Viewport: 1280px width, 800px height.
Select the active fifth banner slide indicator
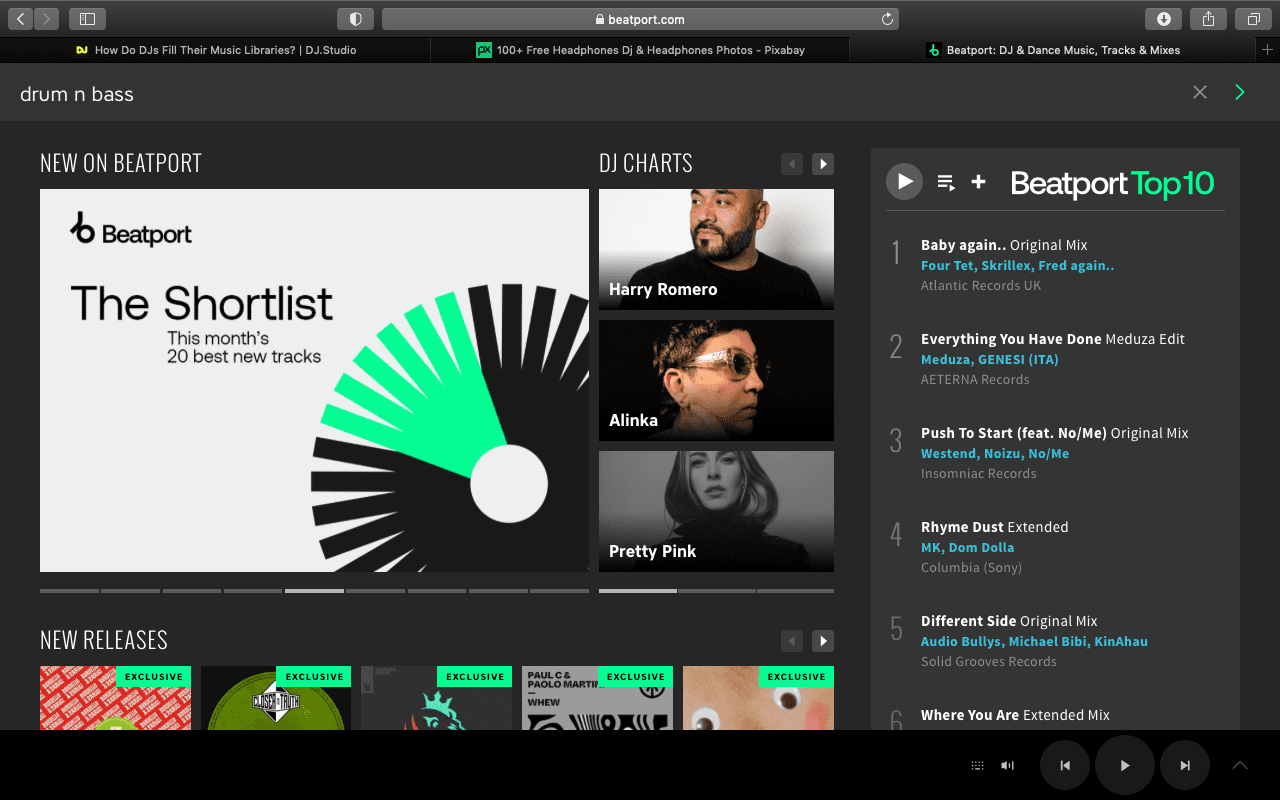(314, 591)
